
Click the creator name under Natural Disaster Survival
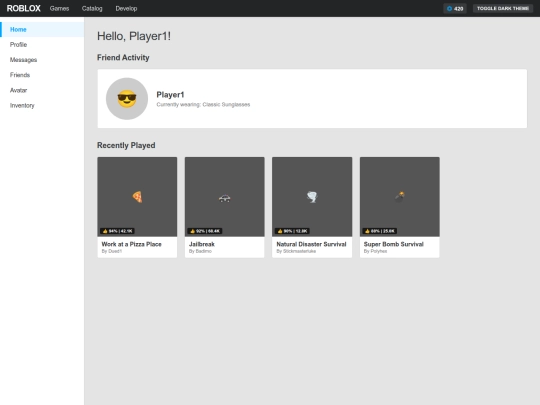coord(296,251)
